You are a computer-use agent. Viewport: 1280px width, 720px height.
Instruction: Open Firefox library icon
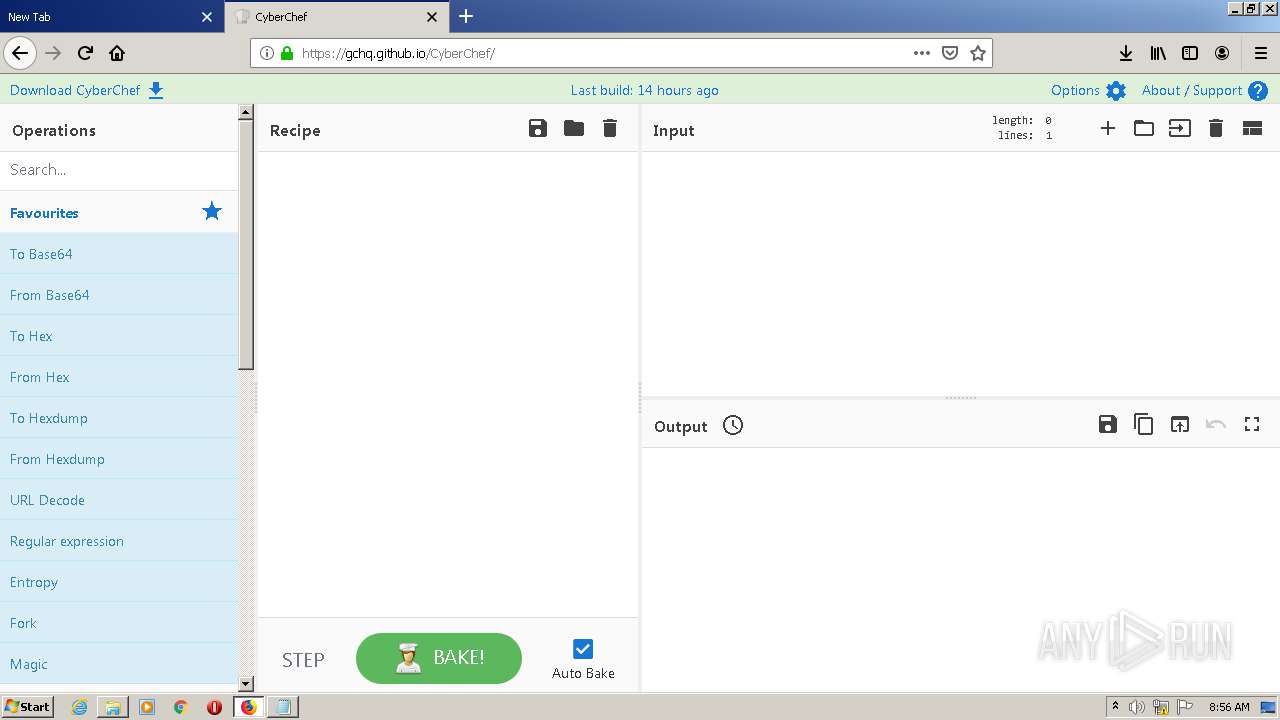point(1158,53)
